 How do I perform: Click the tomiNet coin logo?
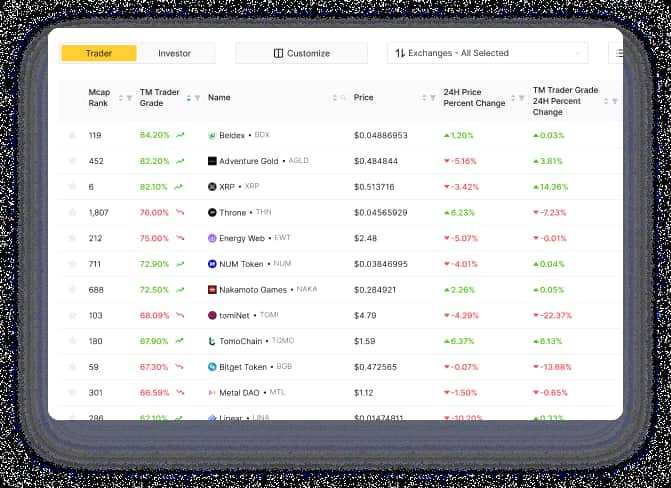click(x=212, y=315)
